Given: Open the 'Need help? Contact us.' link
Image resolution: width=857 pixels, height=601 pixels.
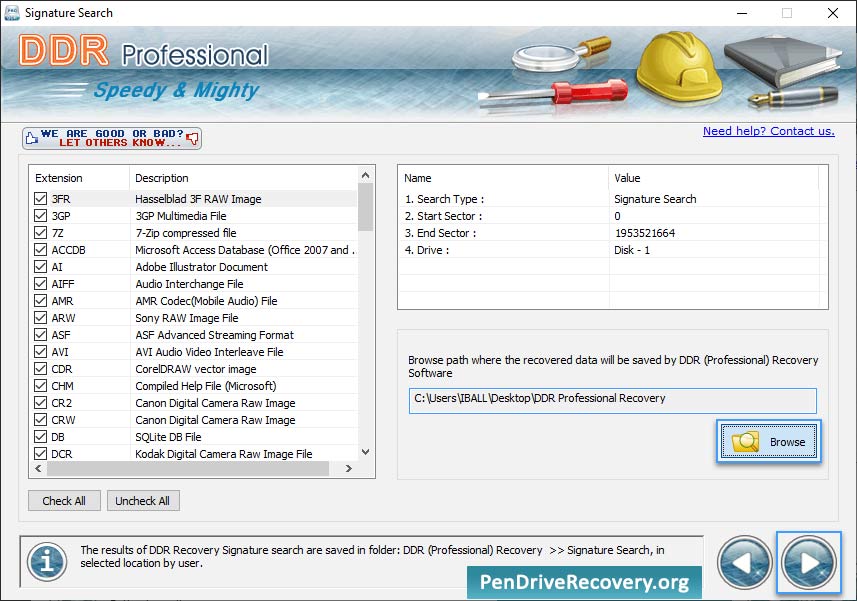Looking at the screenshot, I should click(768, 131).
